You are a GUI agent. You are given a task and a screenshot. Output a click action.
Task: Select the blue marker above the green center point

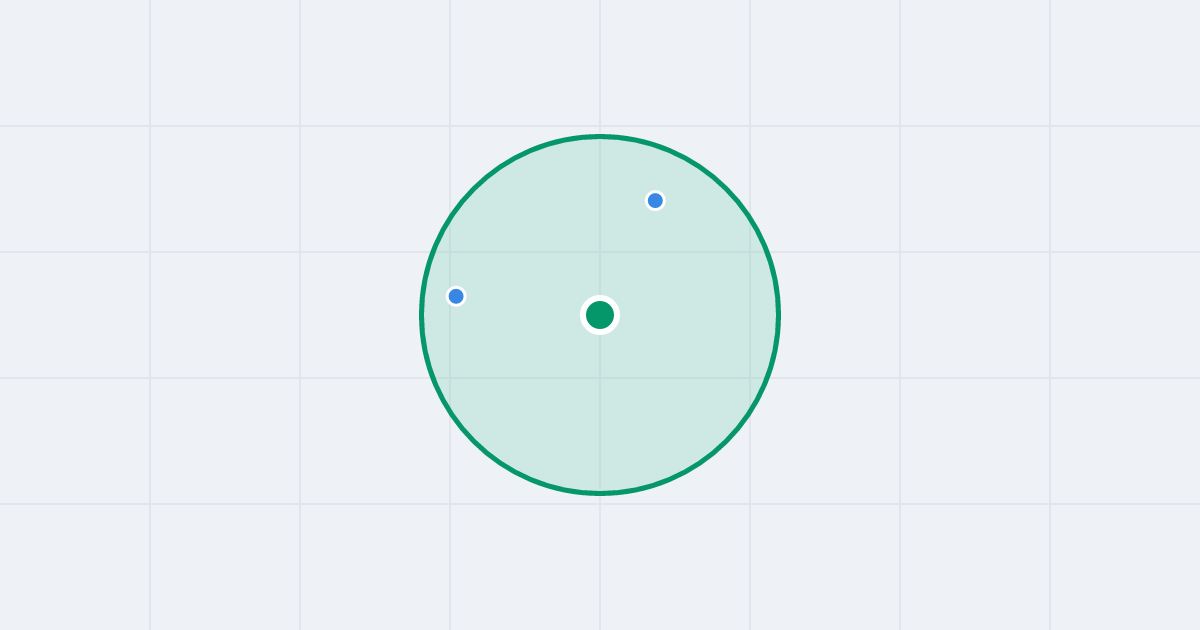pos(655,200)
